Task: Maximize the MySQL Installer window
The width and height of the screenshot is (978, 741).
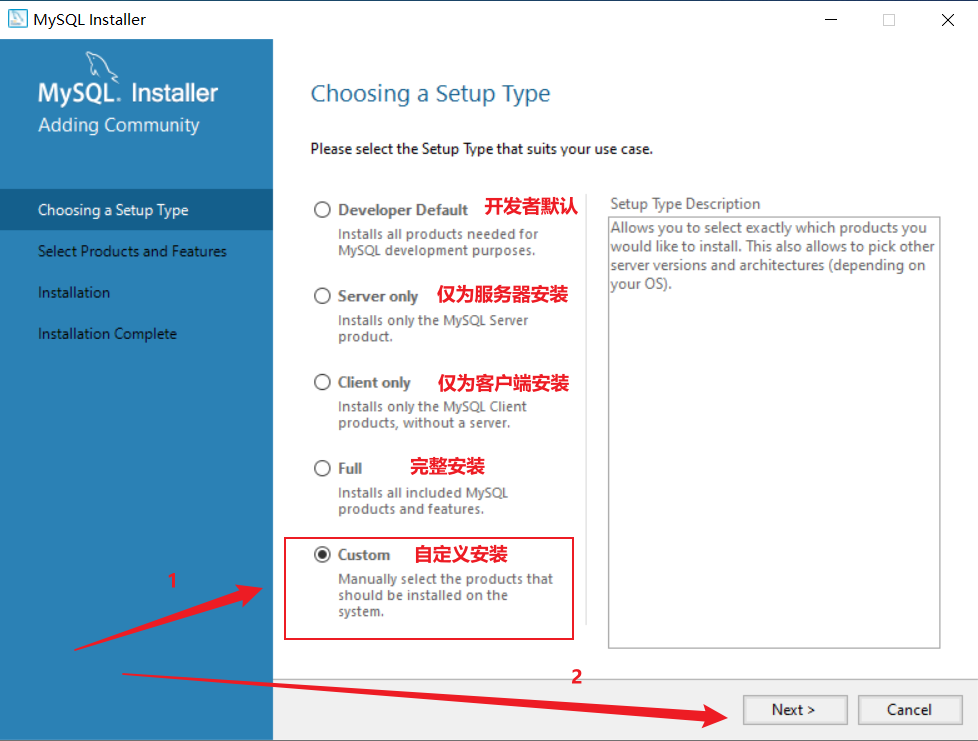Action: point(889,19)
